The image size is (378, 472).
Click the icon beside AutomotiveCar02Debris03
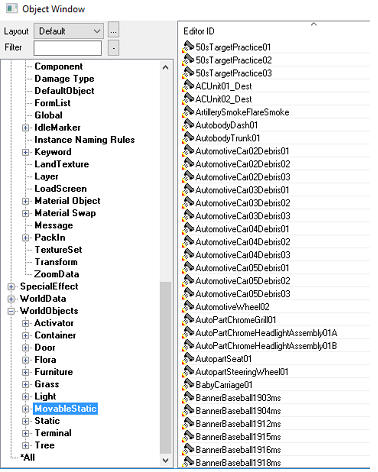point(188,177)
